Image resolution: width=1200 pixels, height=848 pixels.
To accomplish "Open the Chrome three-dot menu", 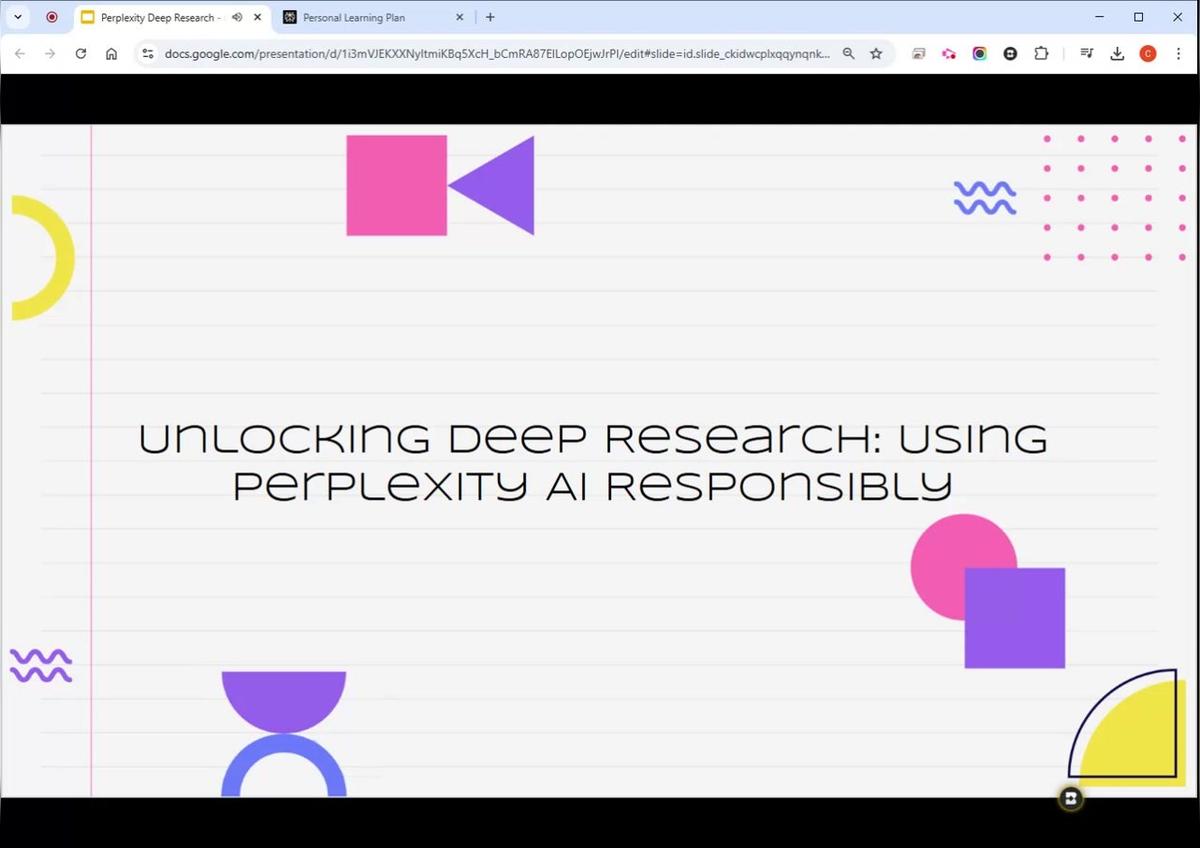I will pyautogui.click(x=1178, y=54).
